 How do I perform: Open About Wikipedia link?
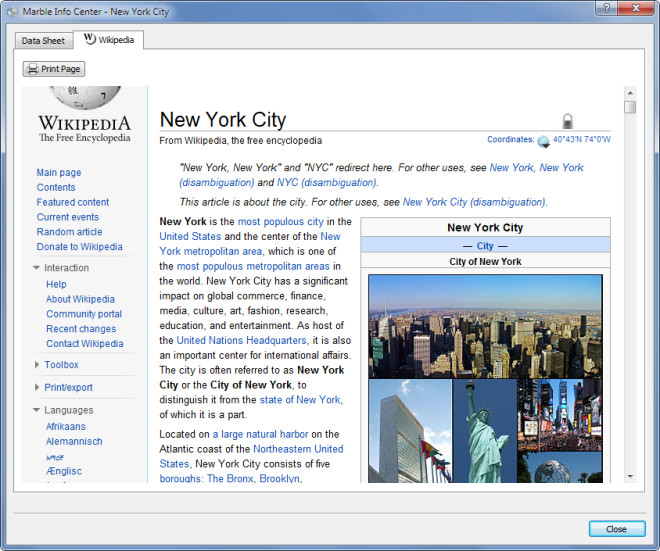80,299
